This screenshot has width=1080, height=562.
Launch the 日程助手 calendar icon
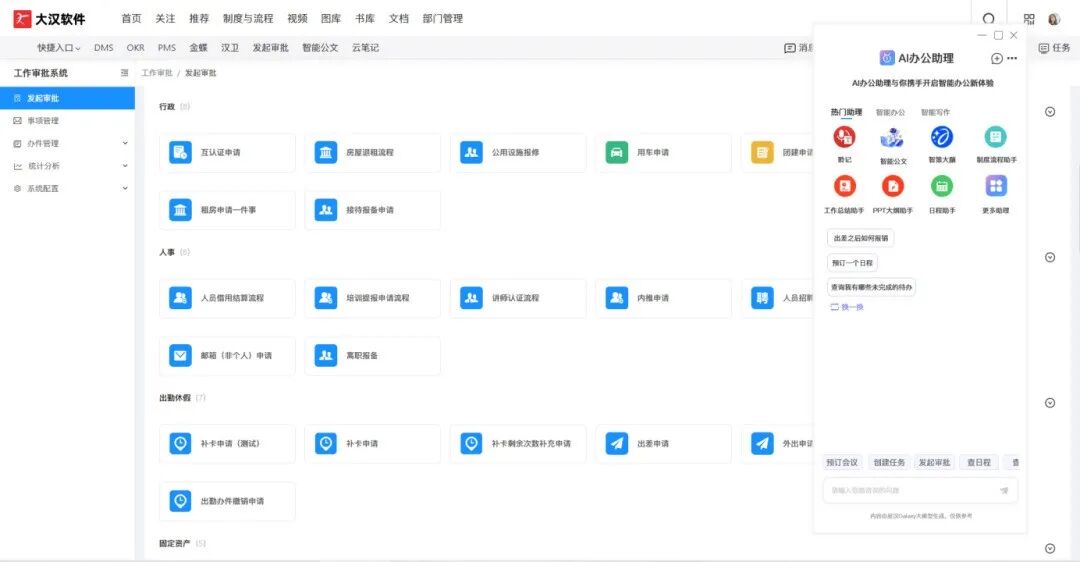coord(941,186)
